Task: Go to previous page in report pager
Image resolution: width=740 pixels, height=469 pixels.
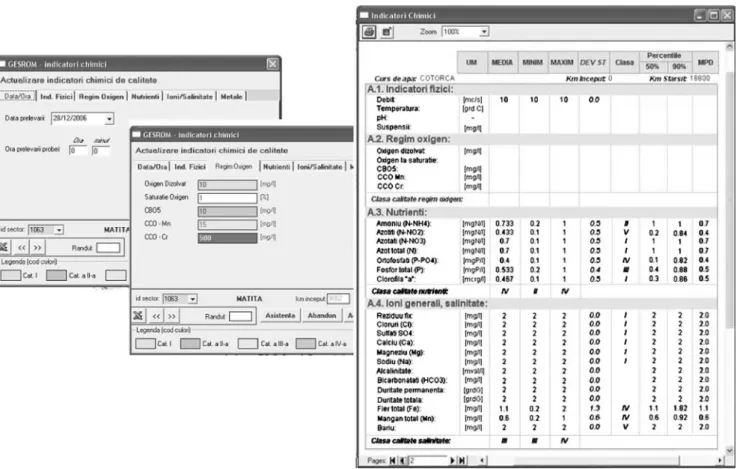Action: [x=403, y=461]
